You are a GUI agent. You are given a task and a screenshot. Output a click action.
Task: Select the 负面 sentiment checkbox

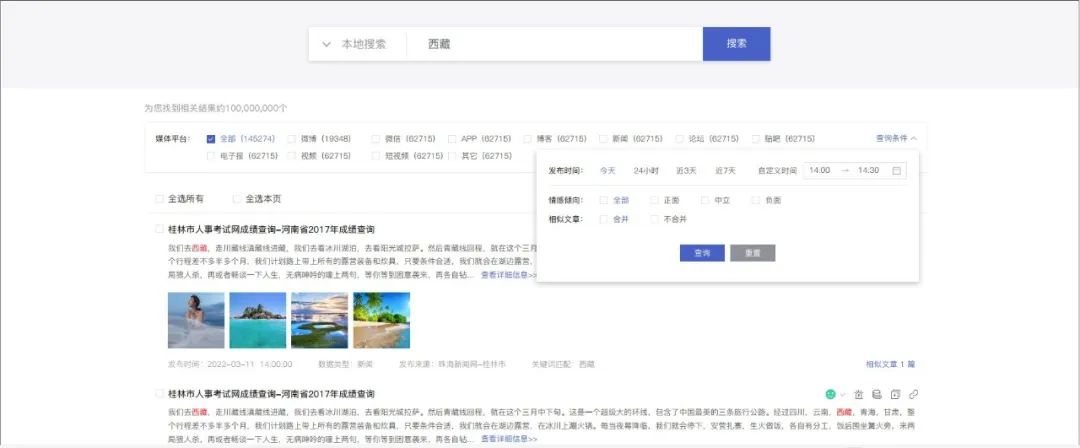(x=756, y=200)
